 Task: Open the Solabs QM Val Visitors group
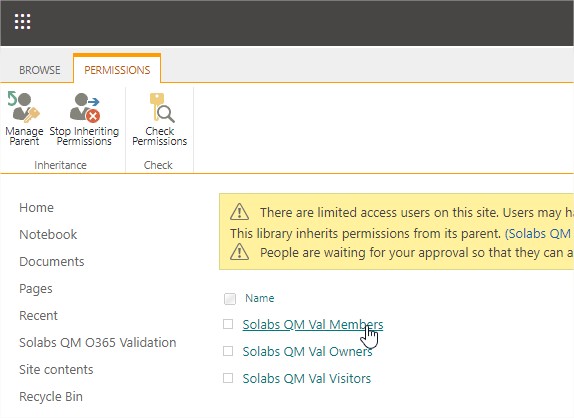tap(307, 378)
